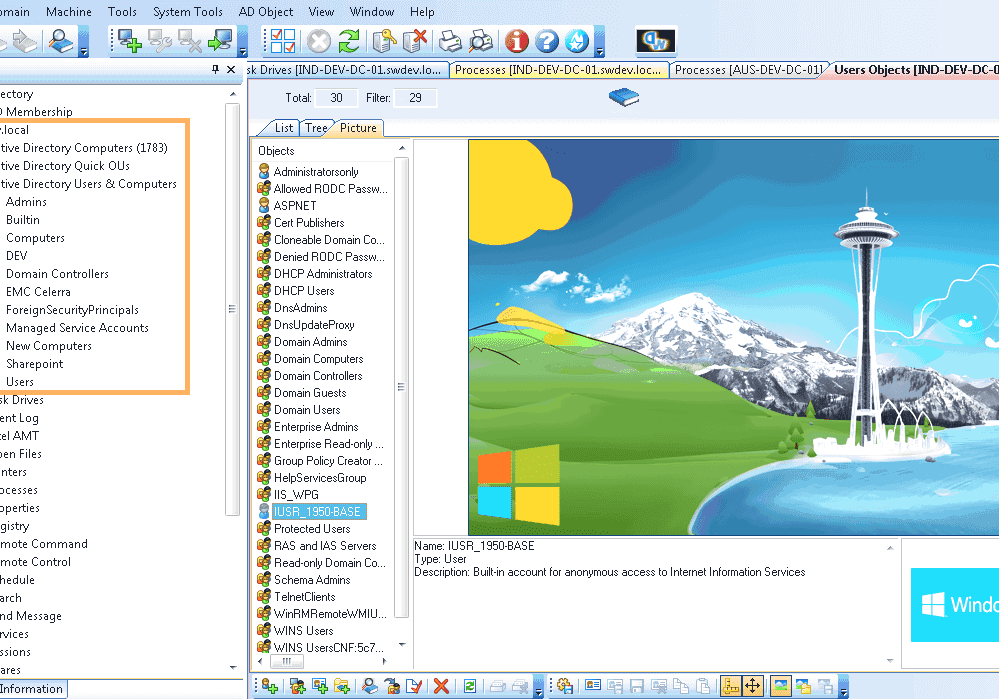This screenshot has width=999, height=699.
Task: Click the print toolbar icon
Action: [449, 41]
